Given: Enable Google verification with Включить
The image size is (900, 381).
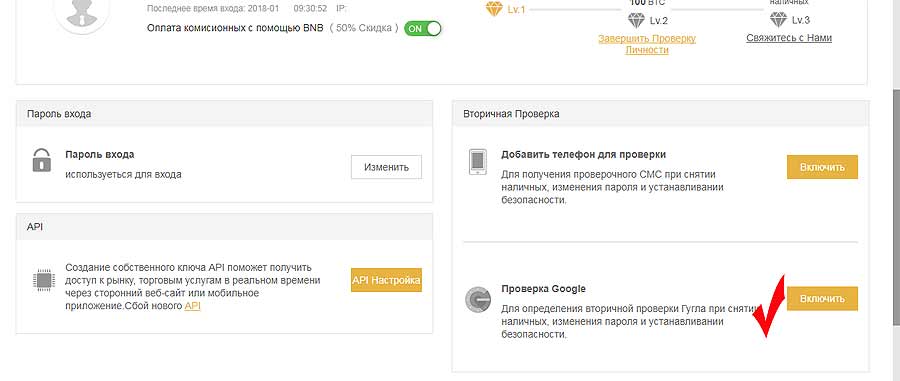Looking at the screenshot, I should click(822, 298).
